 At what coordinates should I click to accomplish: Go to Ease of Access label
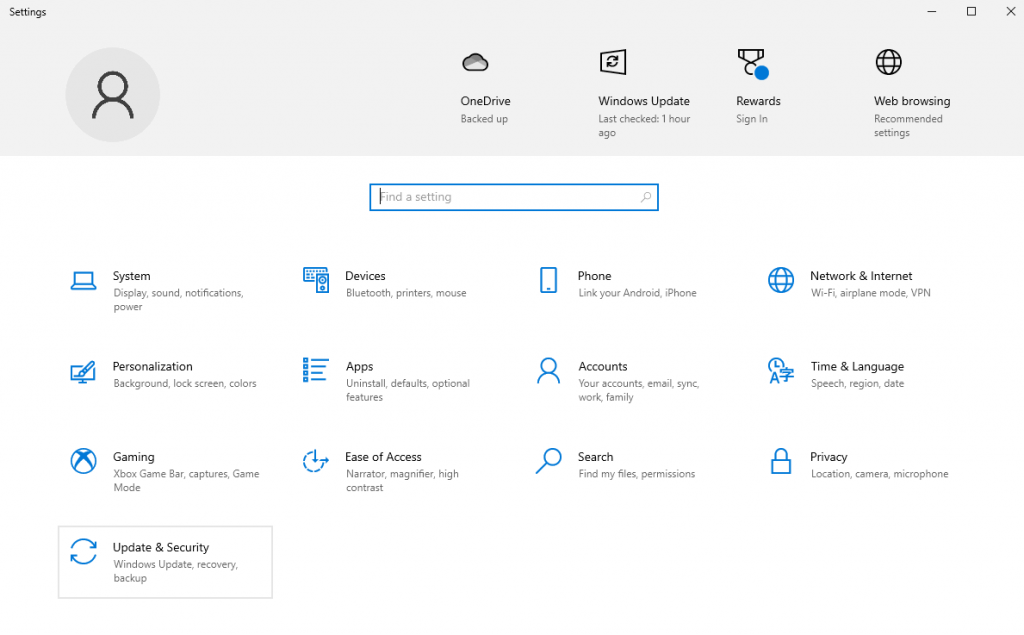click(x=383, y=457)
